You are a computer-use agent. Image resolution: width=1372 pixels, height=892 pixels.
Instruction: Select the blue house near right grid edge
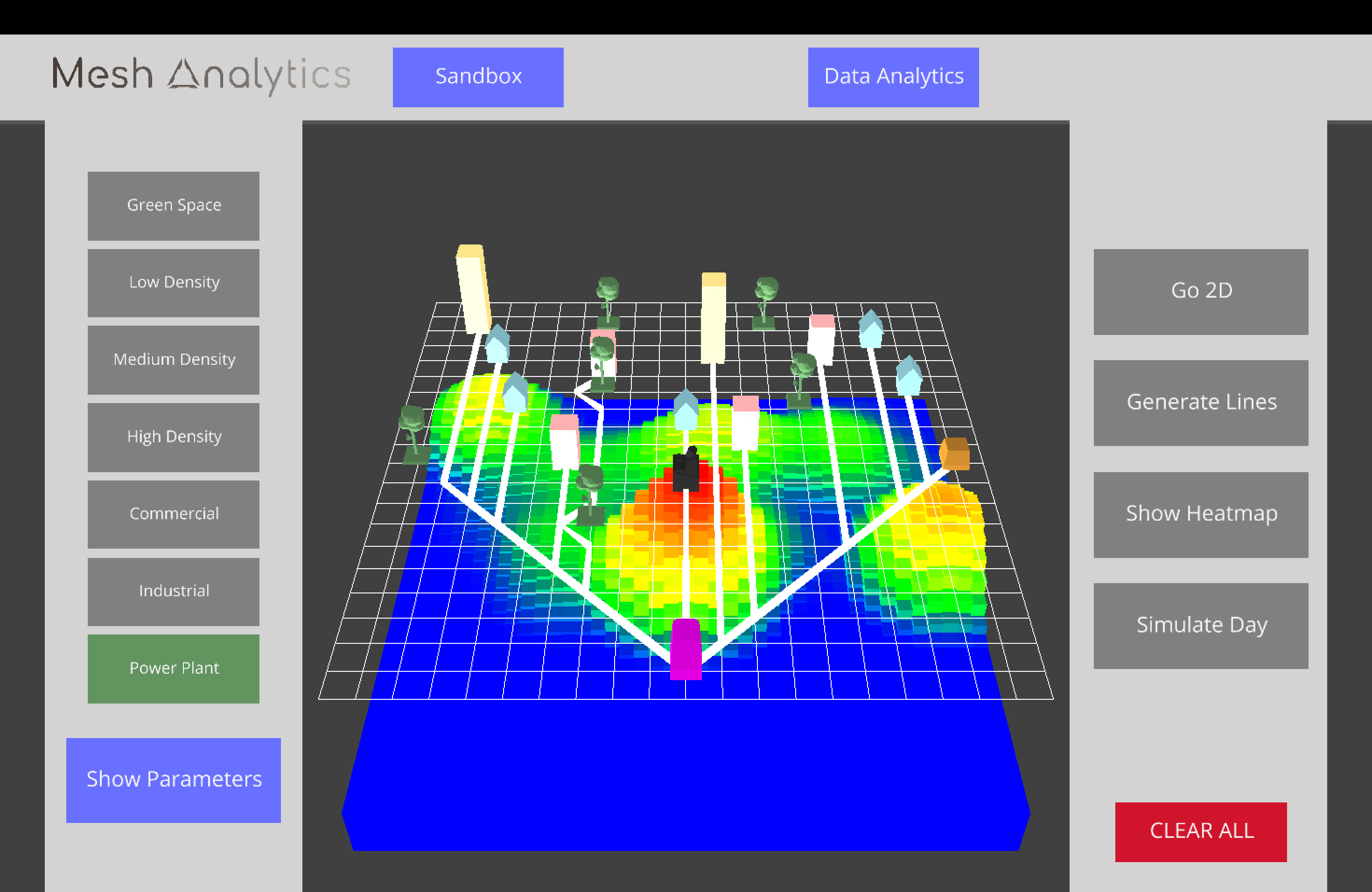[909, 377]
